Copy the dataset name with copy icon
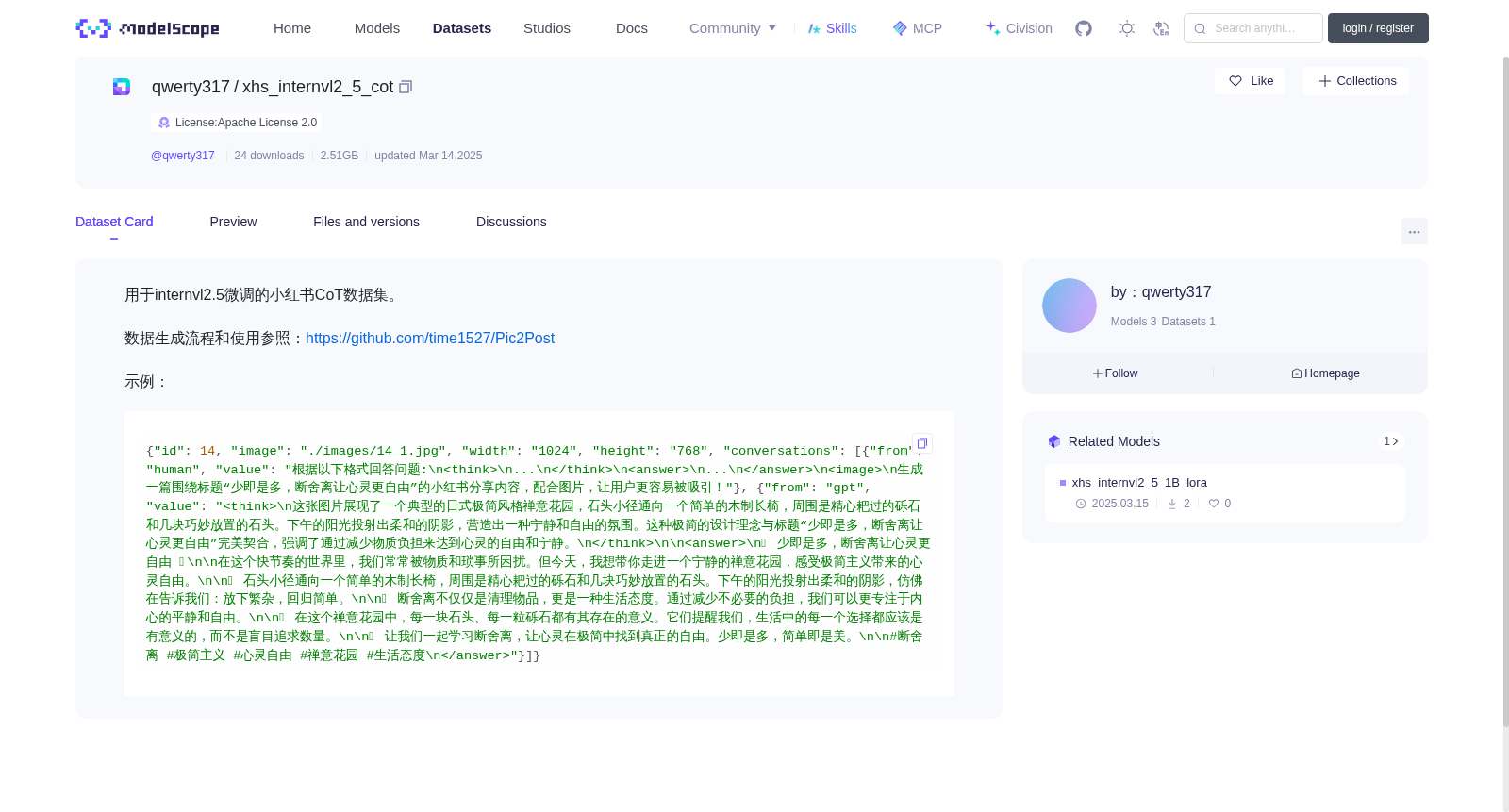Image resolution: width=1509 pixels, height=812 pixels. point(406,87)
